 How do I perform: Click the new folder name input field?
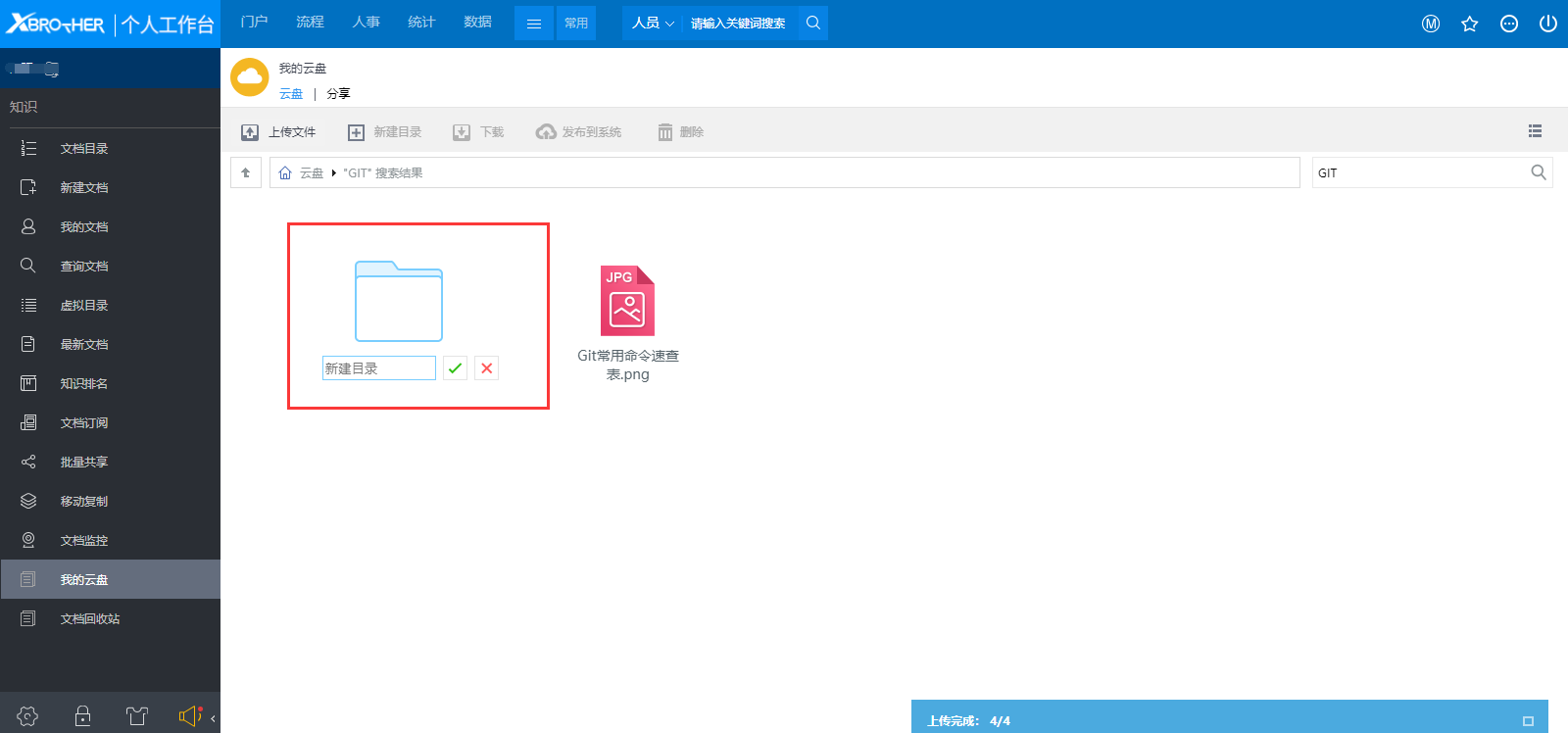click(x=378, y=368)
